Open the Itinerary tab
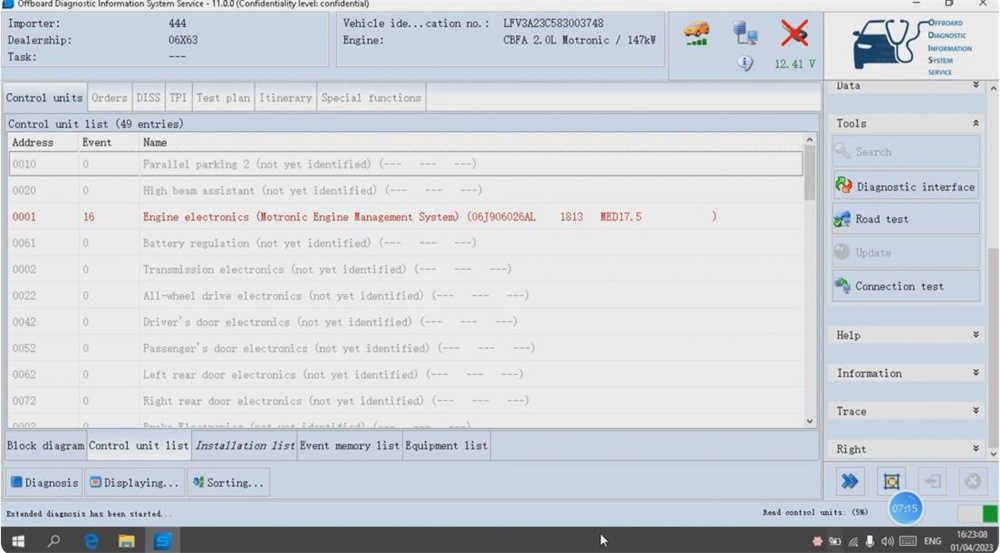The height and width of the screenshot is (553, 1000). coord(285,98)
